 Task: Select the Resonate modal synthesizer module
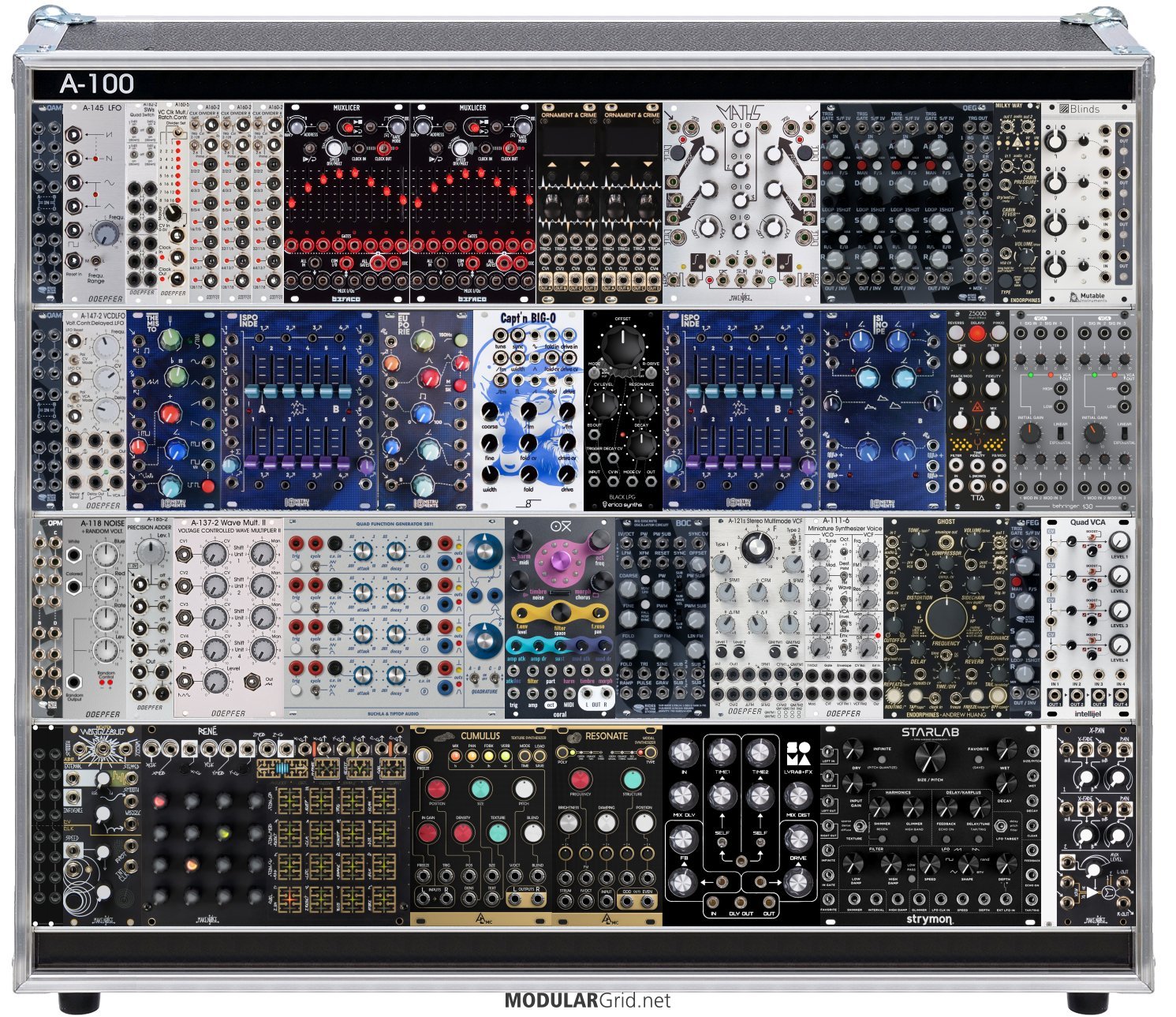point(607,825)
